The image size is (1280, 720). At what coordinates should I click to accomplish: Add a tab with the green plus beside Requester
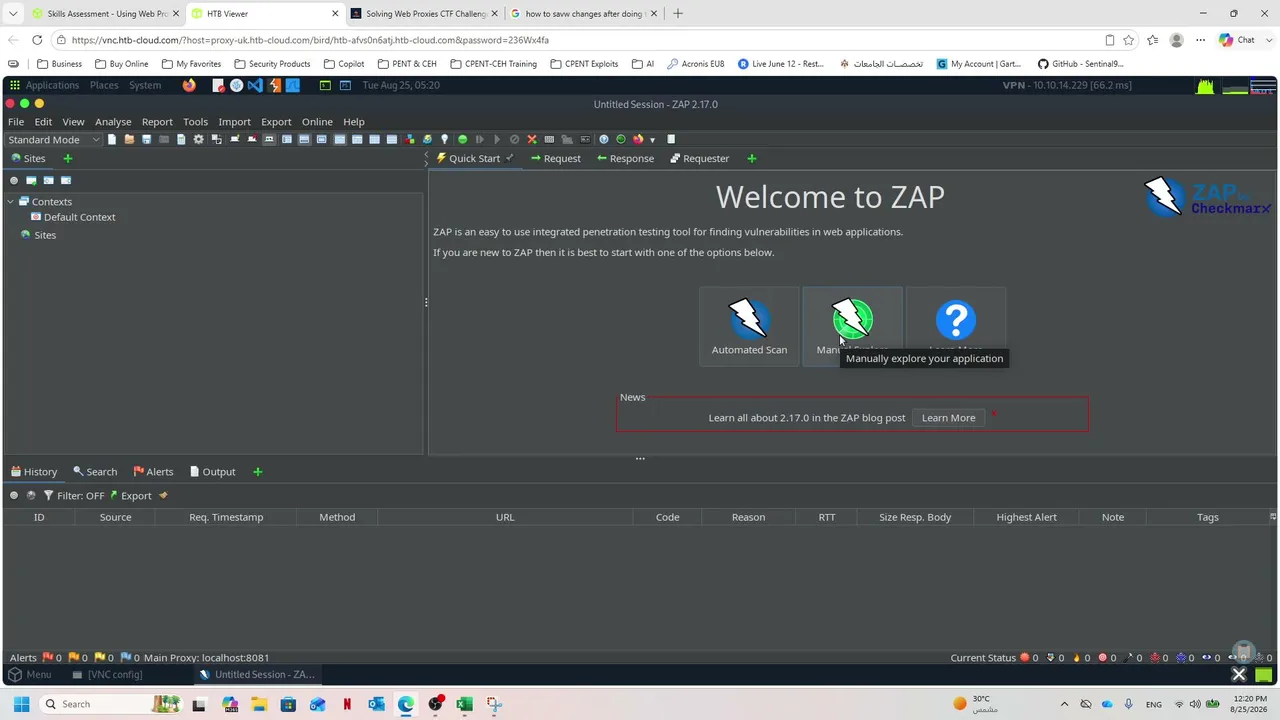(x=752, y=158)
